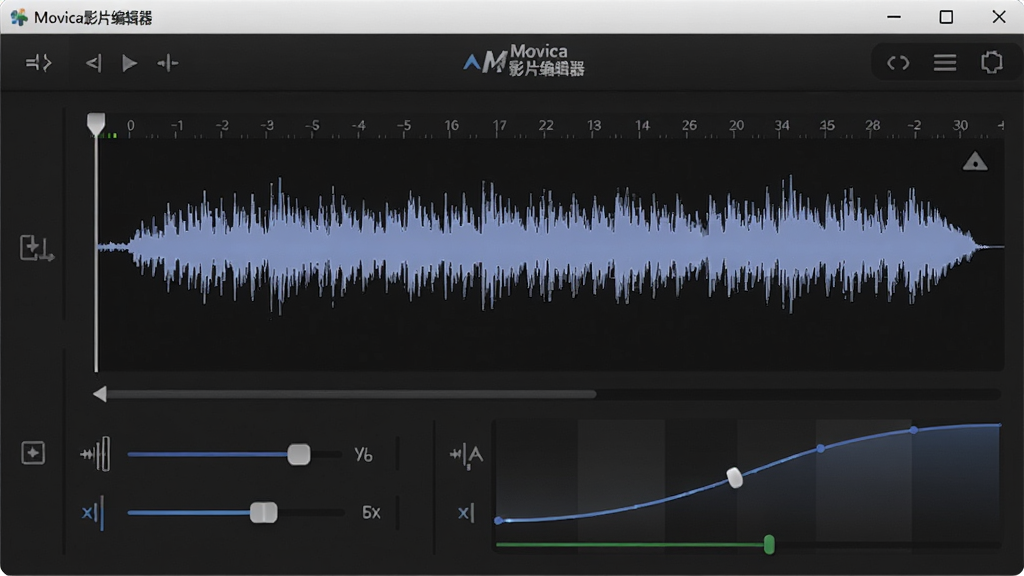Click the ruler mark labeled 0
The image size is (1024, 576).
click(x=131, y=125)
